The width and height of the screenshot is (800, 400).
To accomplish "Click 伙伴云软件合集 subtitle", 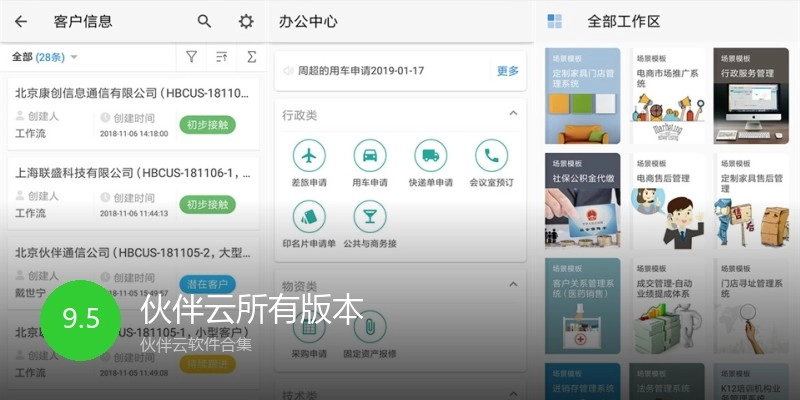I will (x=196, y=344).
